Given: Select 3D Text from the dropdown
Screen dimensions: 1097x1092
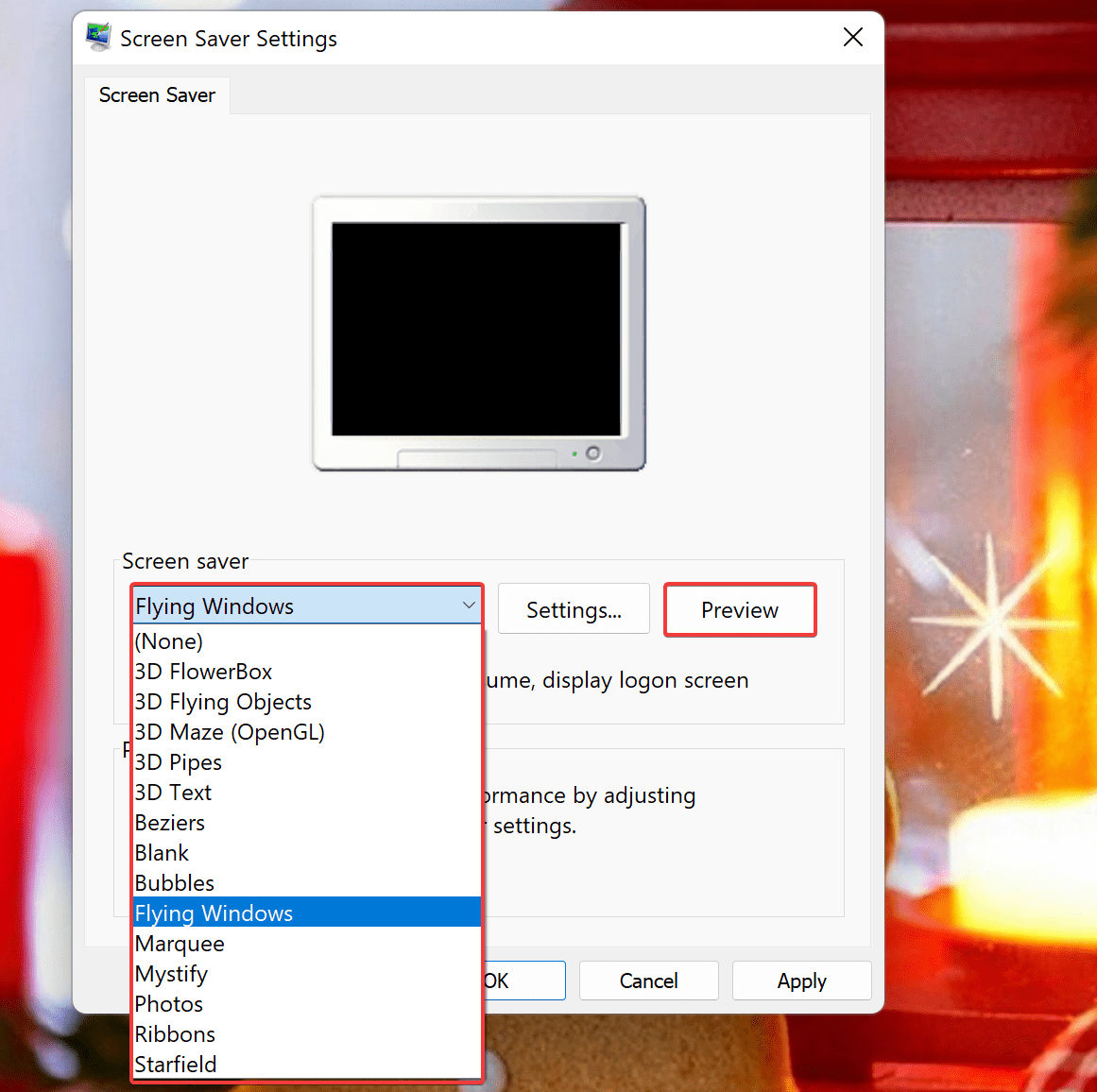Looking at the screenshot, I should (x=173, y=792).
